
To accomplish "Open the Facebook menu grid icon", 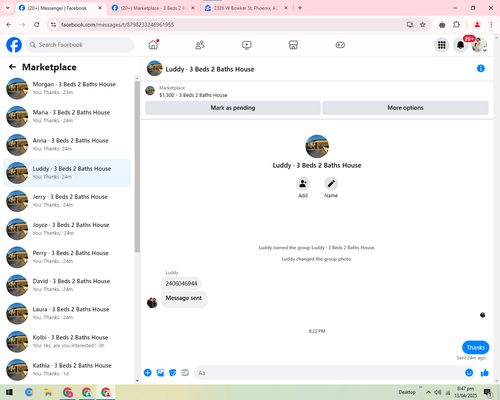I will [x=442, y=45].
